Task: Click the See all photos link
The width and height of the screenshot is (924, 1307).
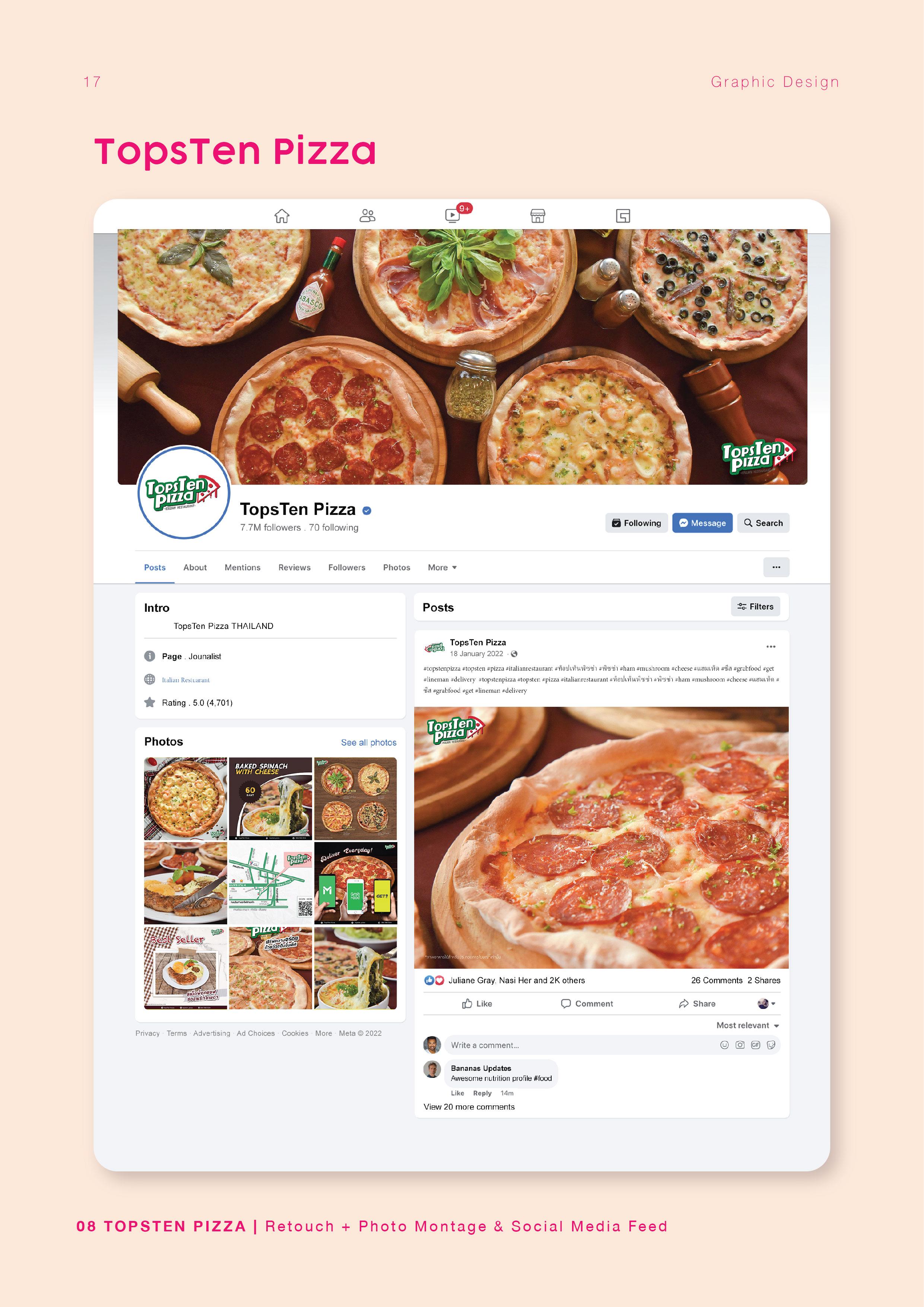Action: point(369,742)
